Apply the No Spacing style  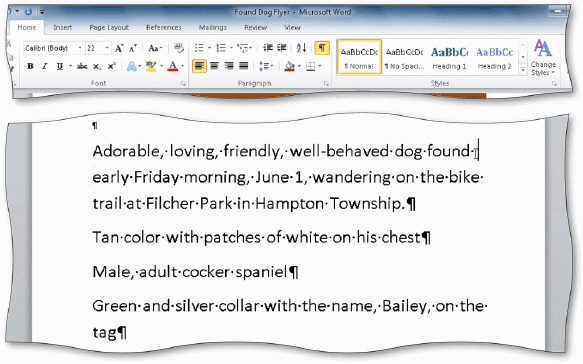point(404,57)
